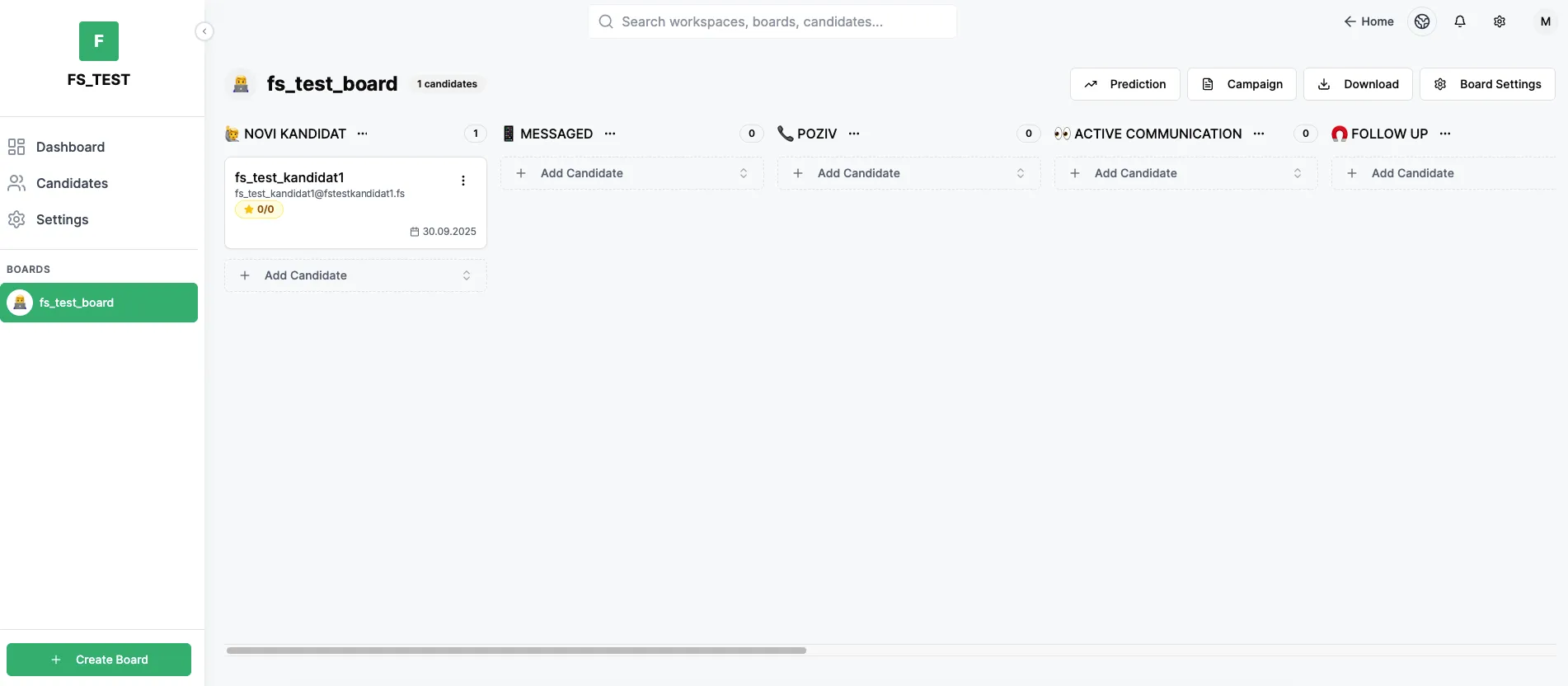The image size is (1568, 686).
Task: Open Board Settings
Action: (1487, 84)
